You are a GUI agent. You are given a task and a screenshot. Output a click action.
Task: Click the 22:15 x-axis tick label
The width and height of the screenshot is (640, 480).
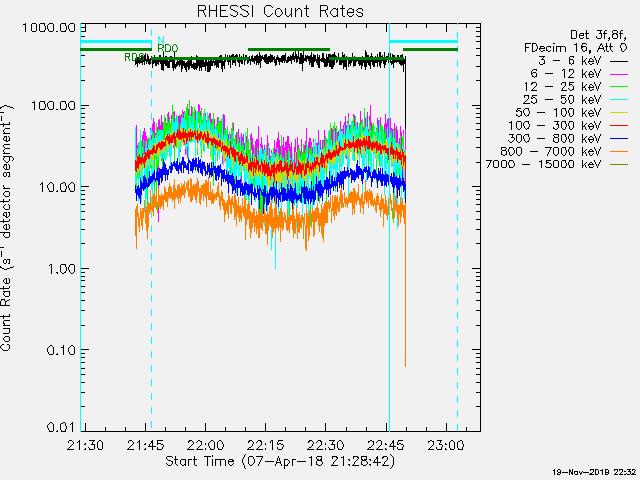(x=266, y=445)
